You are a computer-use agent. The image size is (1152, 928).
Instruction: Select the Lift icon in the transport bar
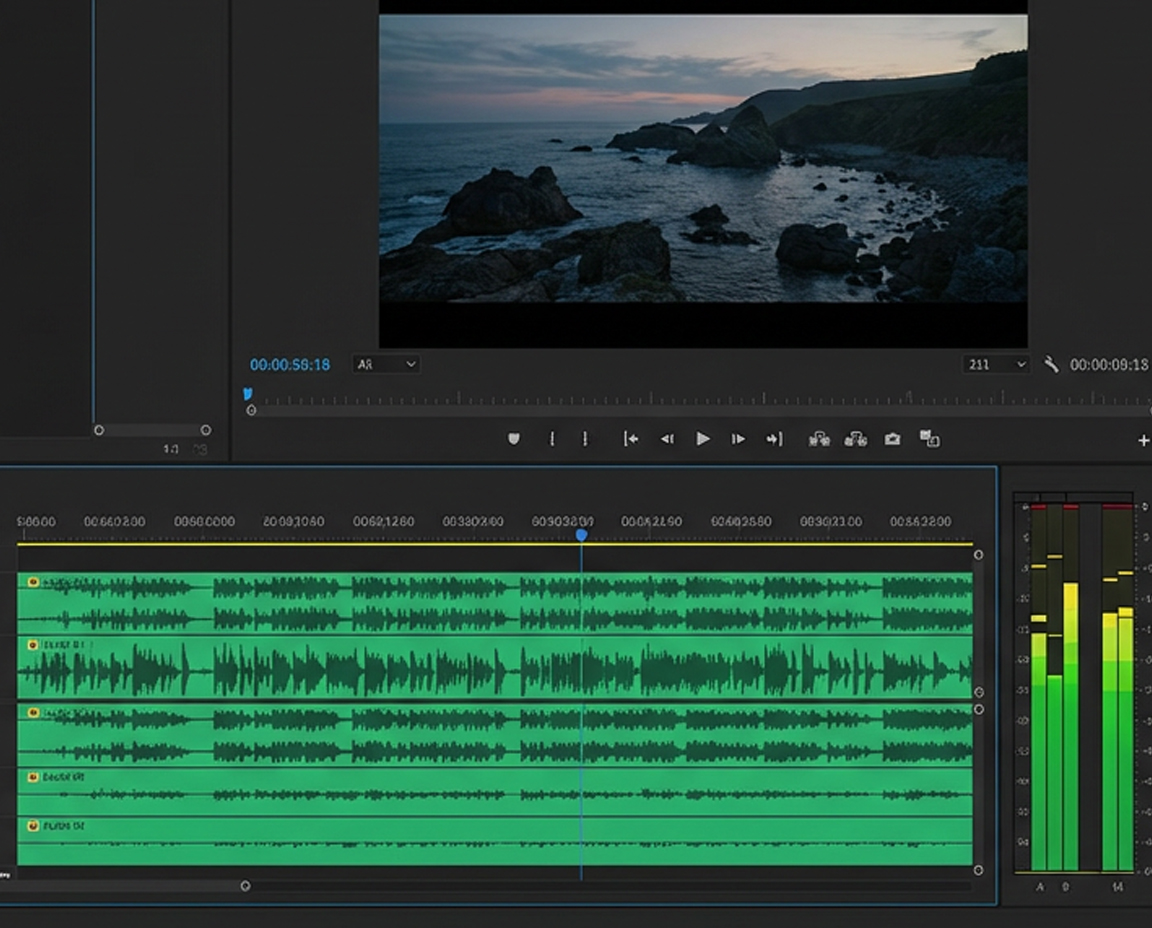point(820,438)
